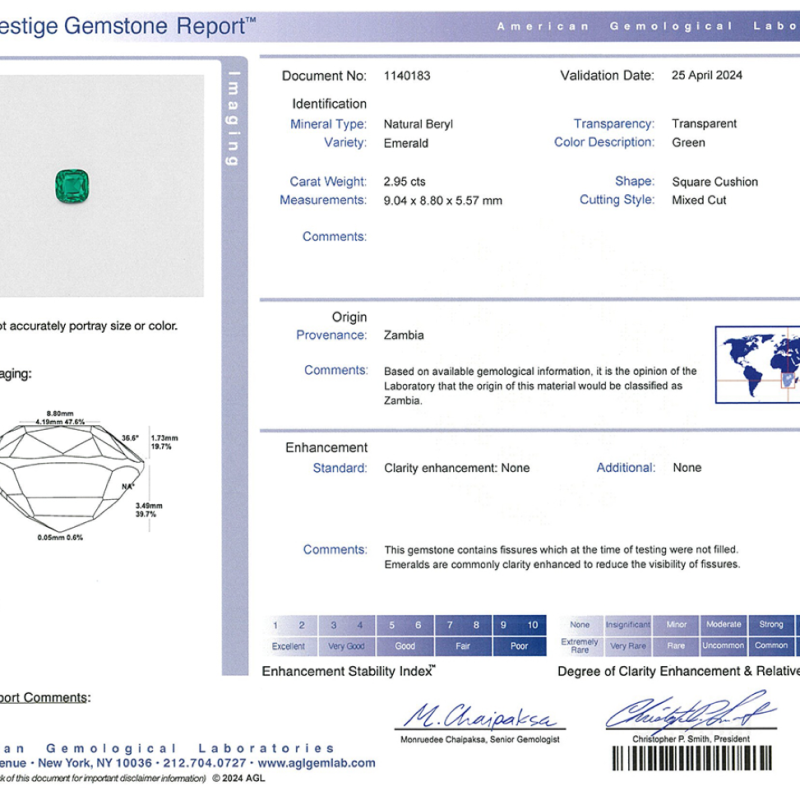
Task: Select the Excellent stability rating cell
Action: [288, 646]
